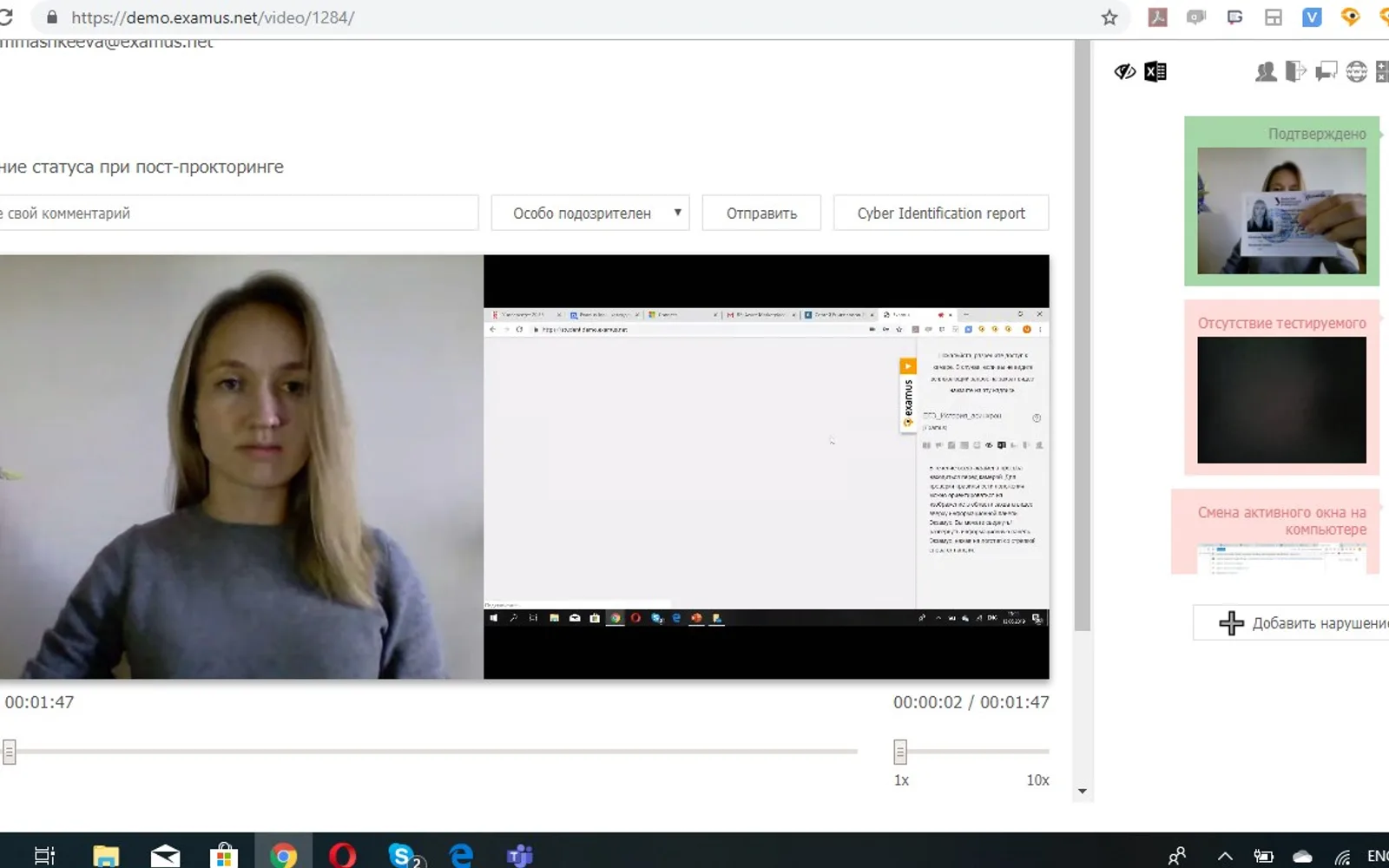Show hidden system tray icons
1389x868 pixels.
pyautogui.click(x=1225, y=857)
